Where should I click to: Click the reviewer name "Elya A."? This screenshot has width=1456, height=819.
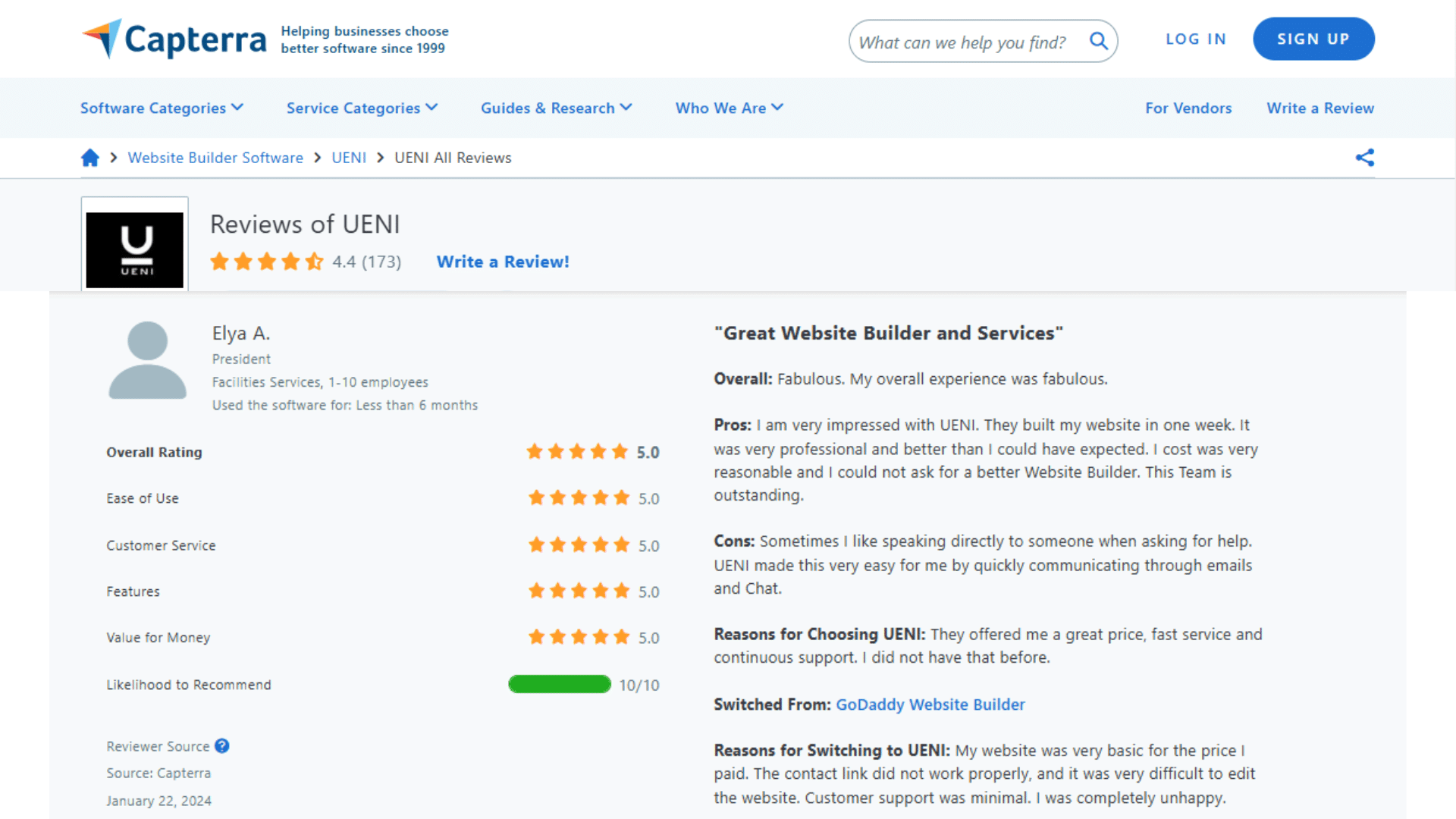click(241, 333)
